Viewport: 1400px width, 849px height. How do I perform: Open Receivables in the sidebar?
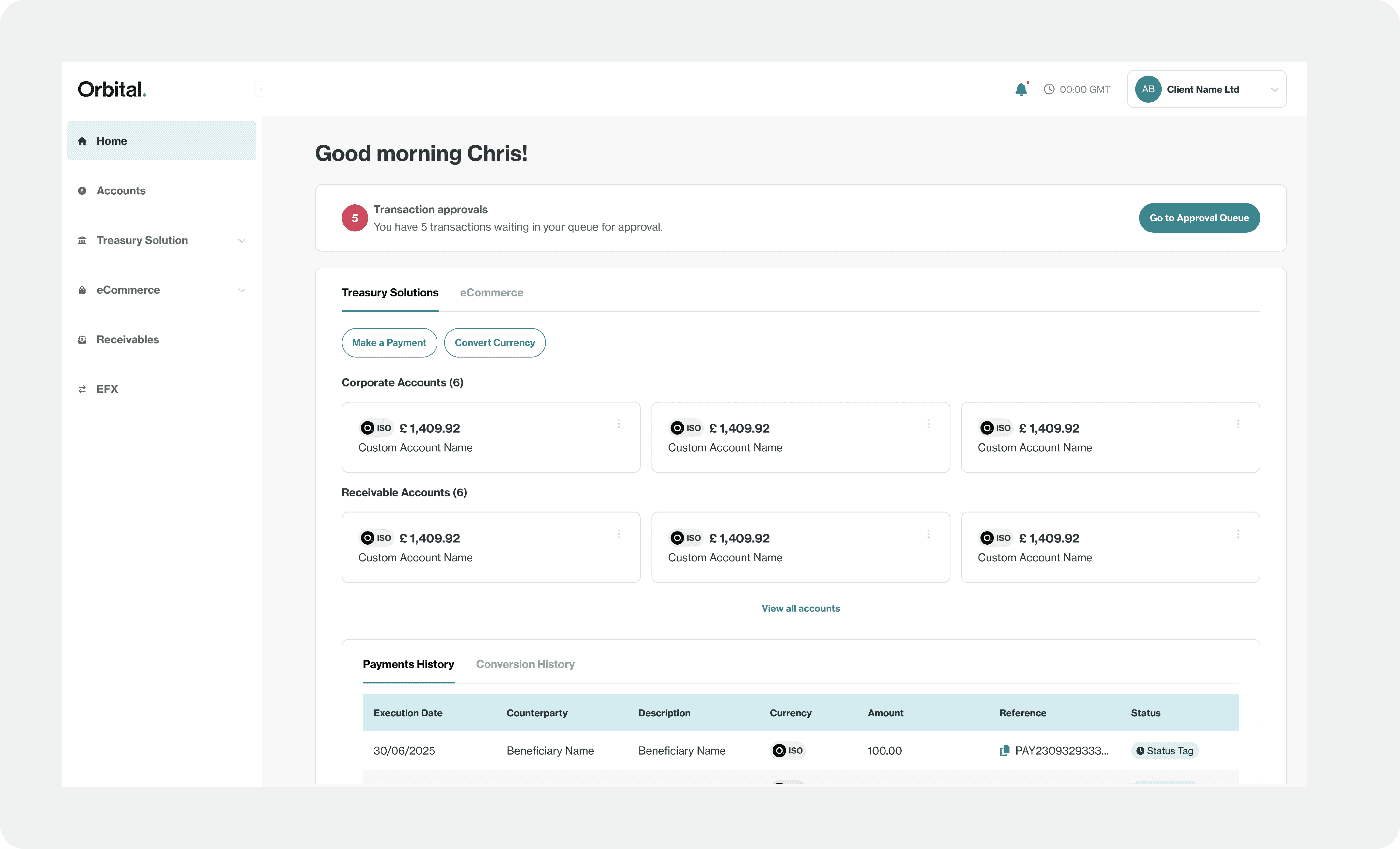[x=127, y=339]
